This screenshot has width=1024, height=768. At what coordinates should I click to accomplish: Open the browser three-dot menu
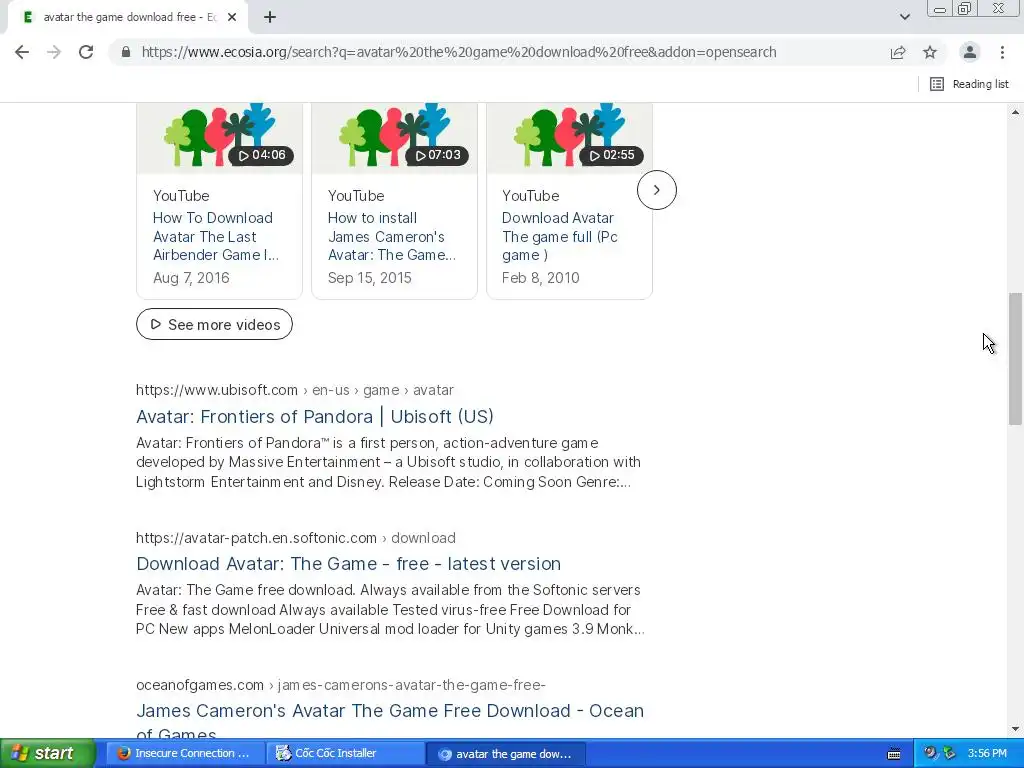[1002, 52]
